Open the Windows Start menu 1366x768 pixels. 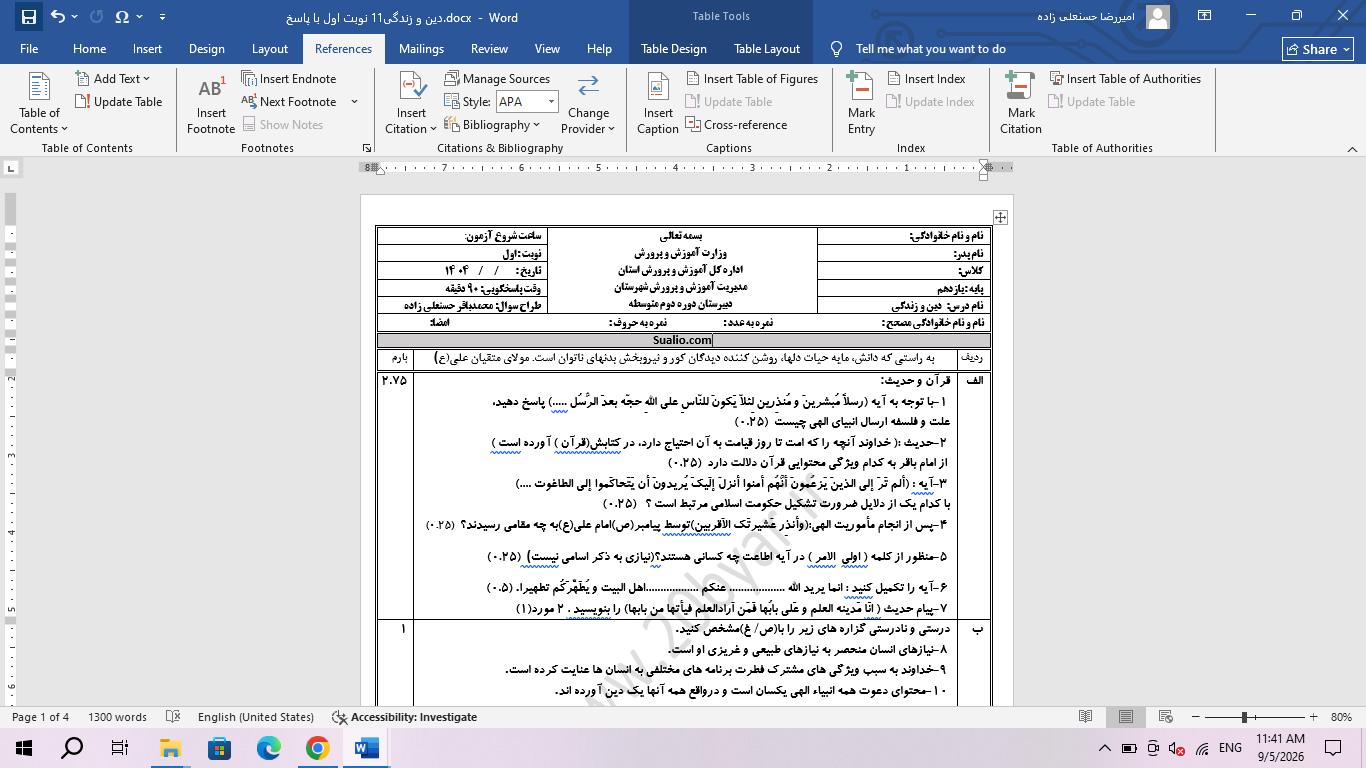click(x=23, y=747)
